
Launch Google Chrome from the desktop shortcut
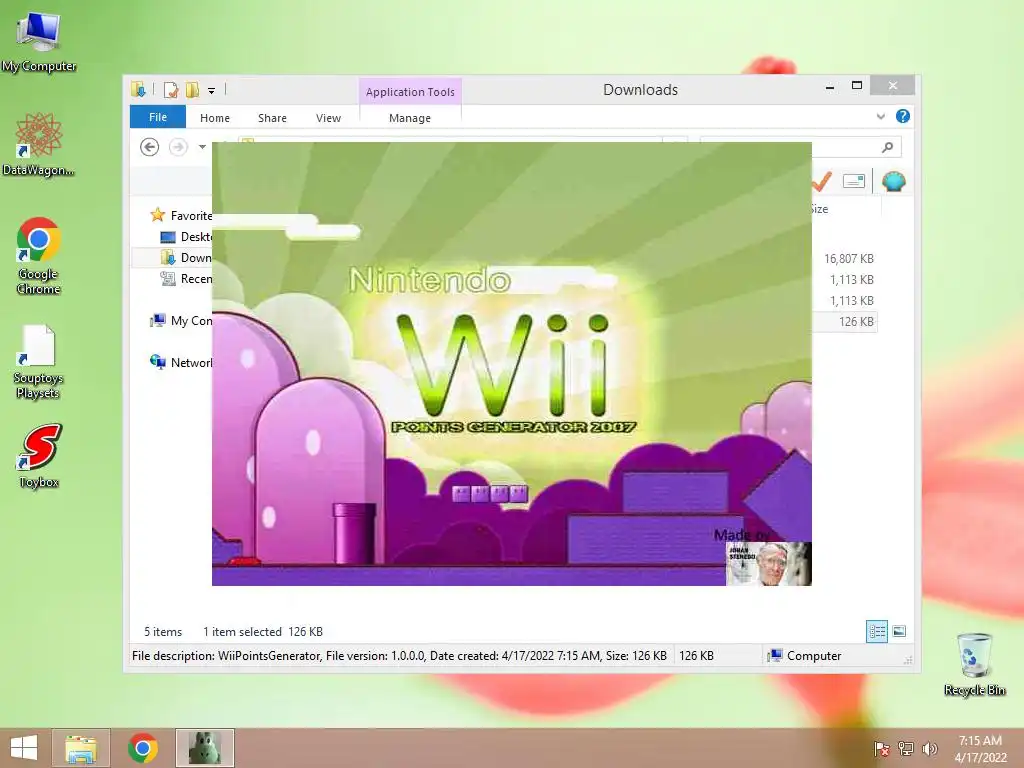click(x=39, y=255)
